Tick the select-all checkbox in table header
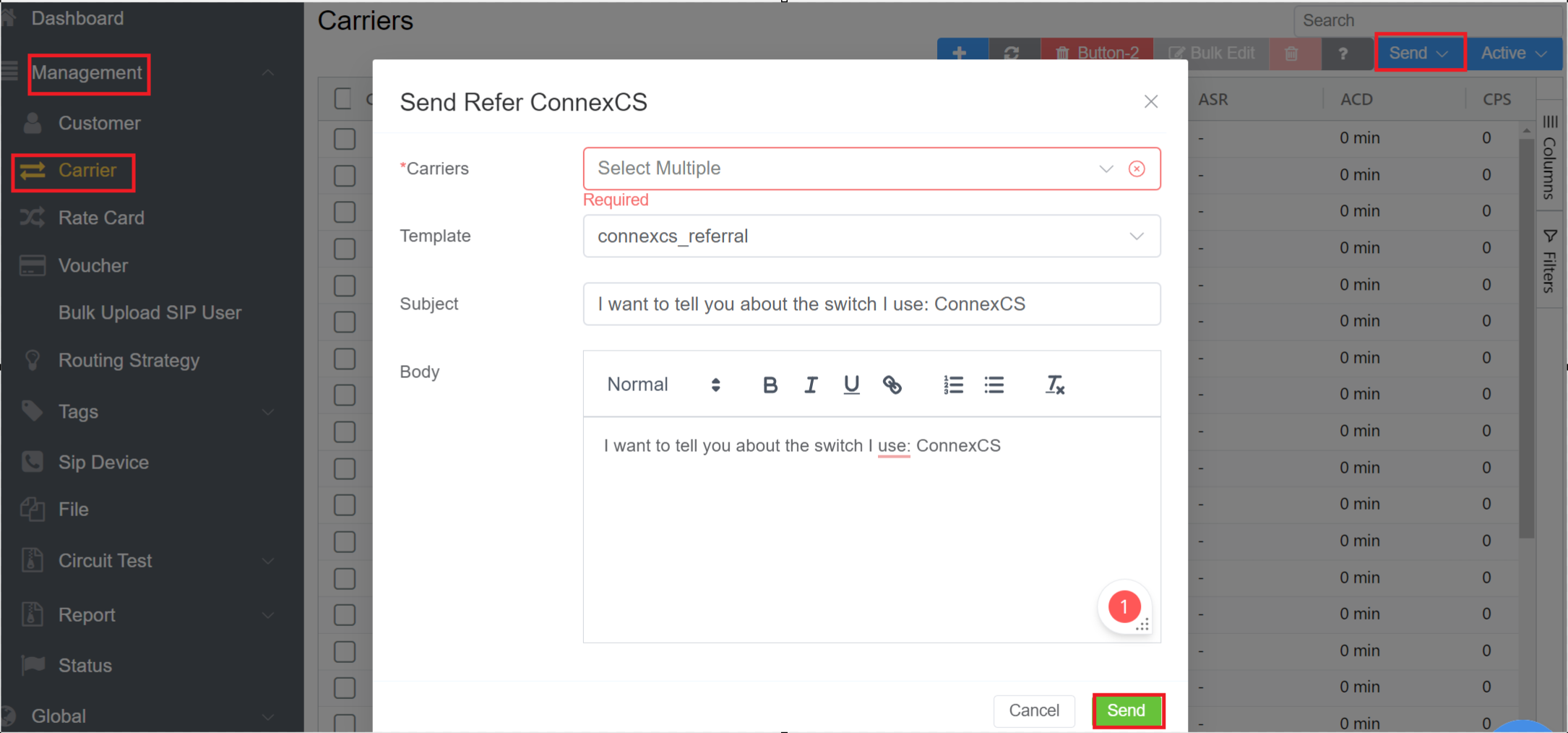The height and width of the screenshot is (733, 1568). [x=343, y=99]
